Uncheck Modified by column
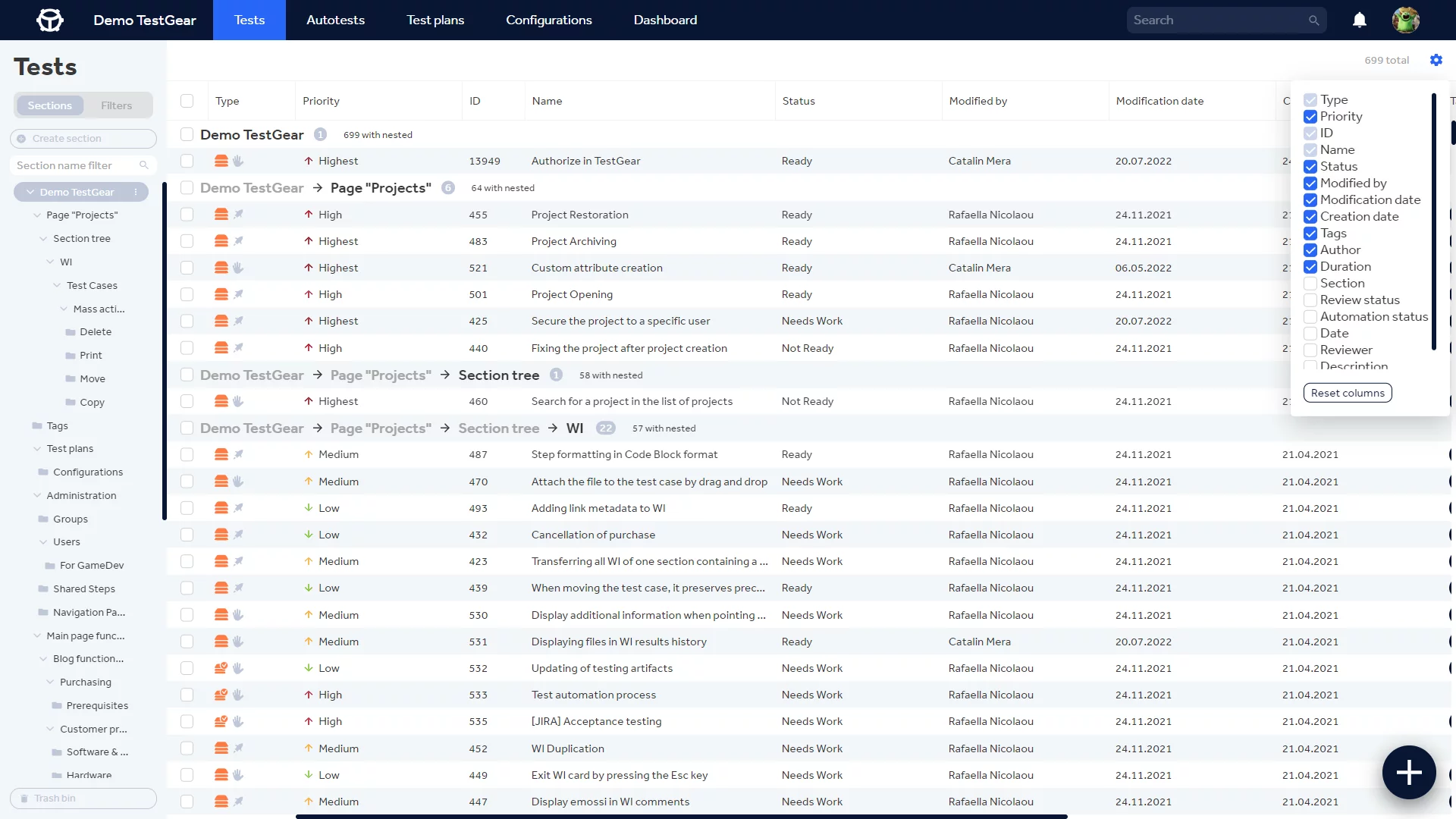Viewport: 1456px width, 819px height. [x=1310, y=184]
